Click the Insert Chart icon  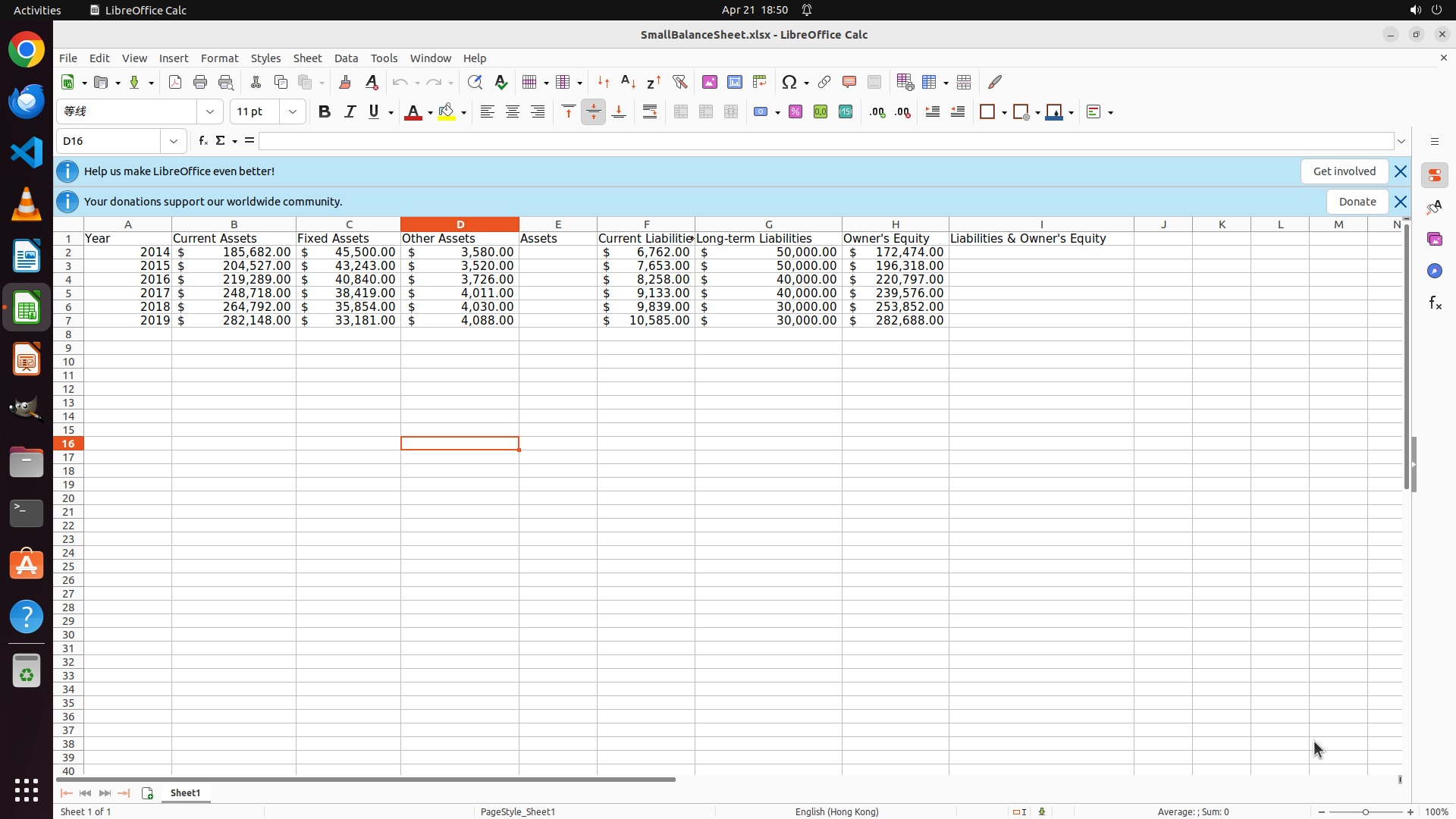click(x=735, y=82)
